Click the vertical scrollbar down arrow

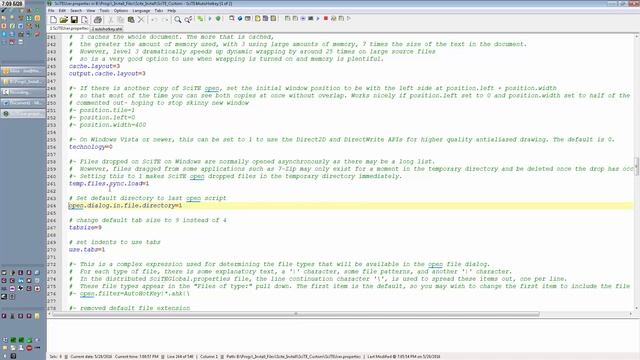(637, 308)
